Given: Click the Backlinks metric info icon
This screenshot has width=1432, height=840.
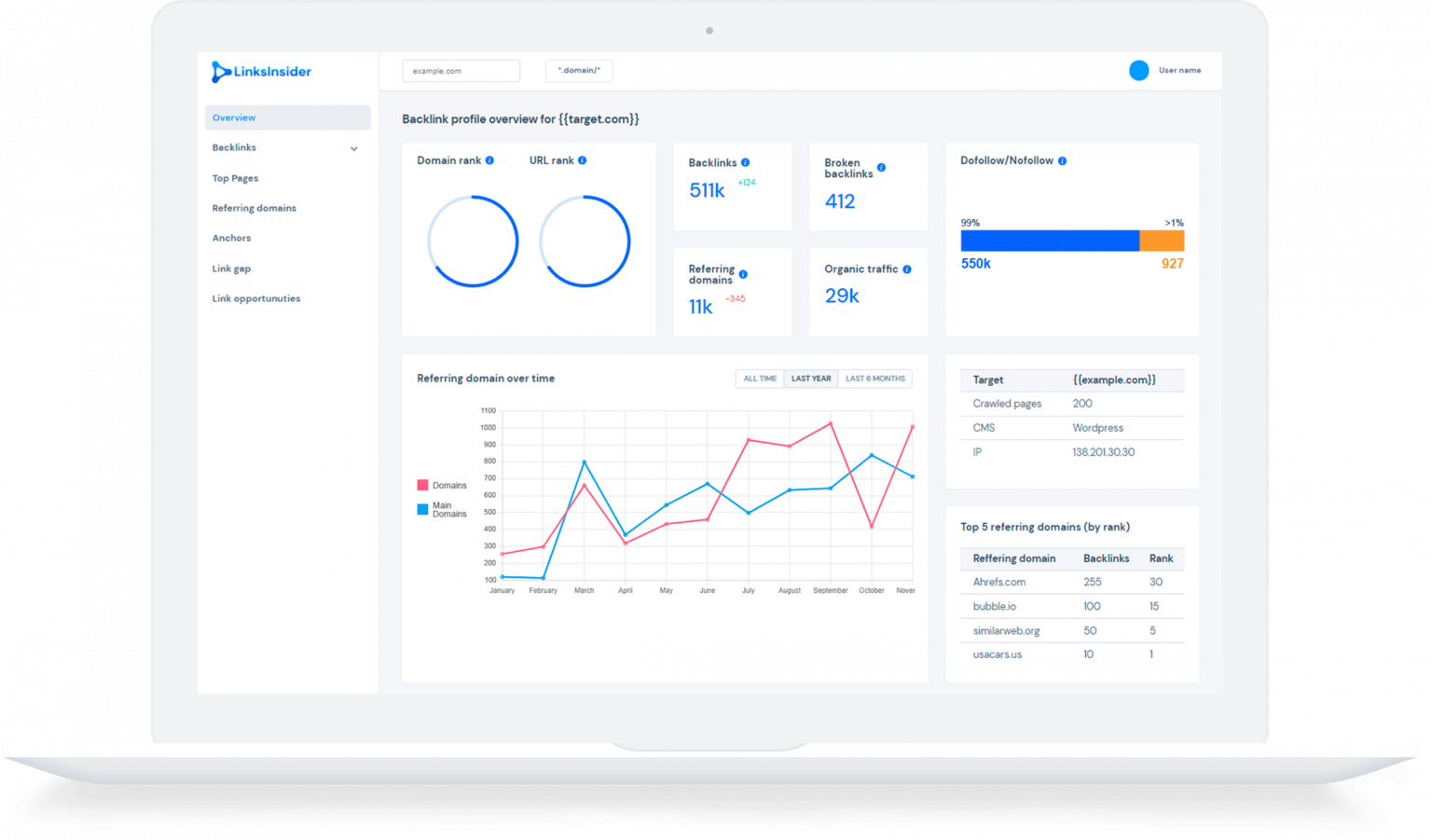Looking at the screenshot, I should pos(744,161).
